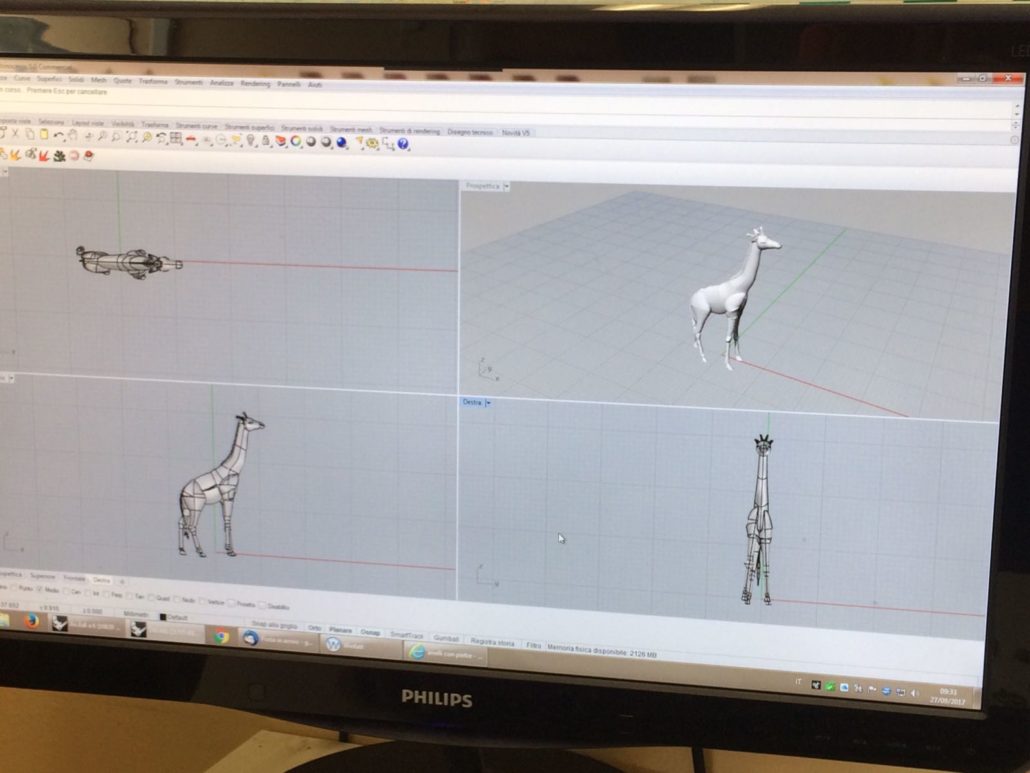Click the blue Render sphere icon
This screenshot has height=773, width=1030.
coord(341,142)
